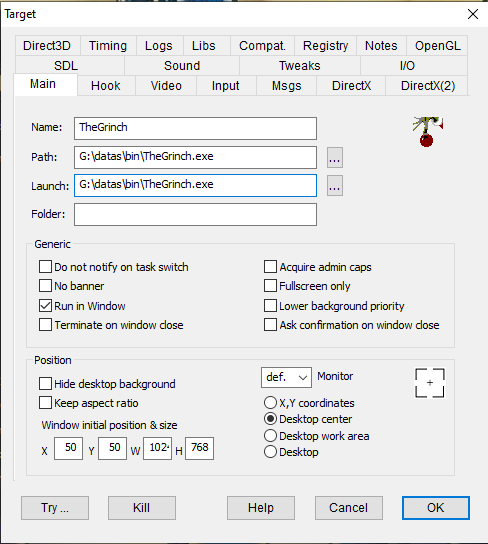Open the Msgs tab

pos(286,86)
